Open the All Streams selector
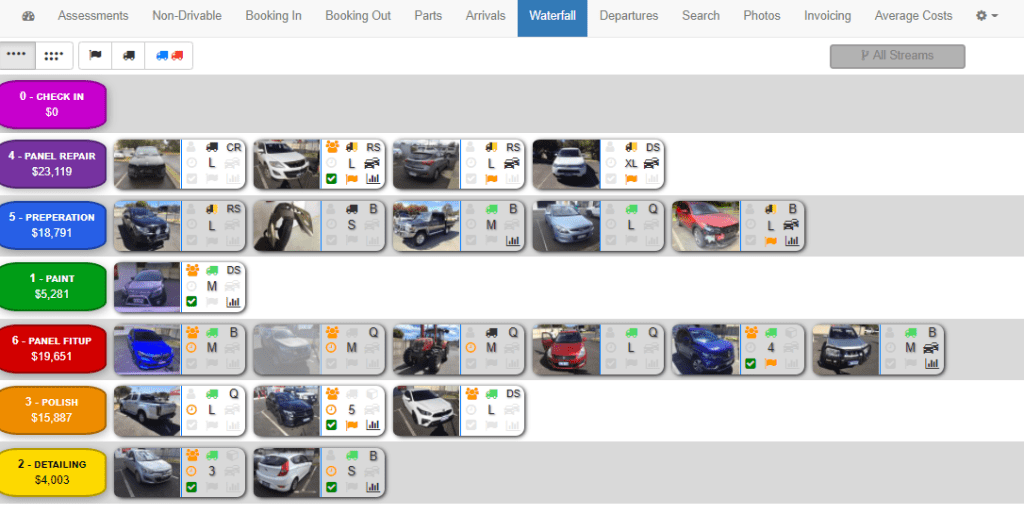This screenshot has width=1024, height=515. coord(897,56)
